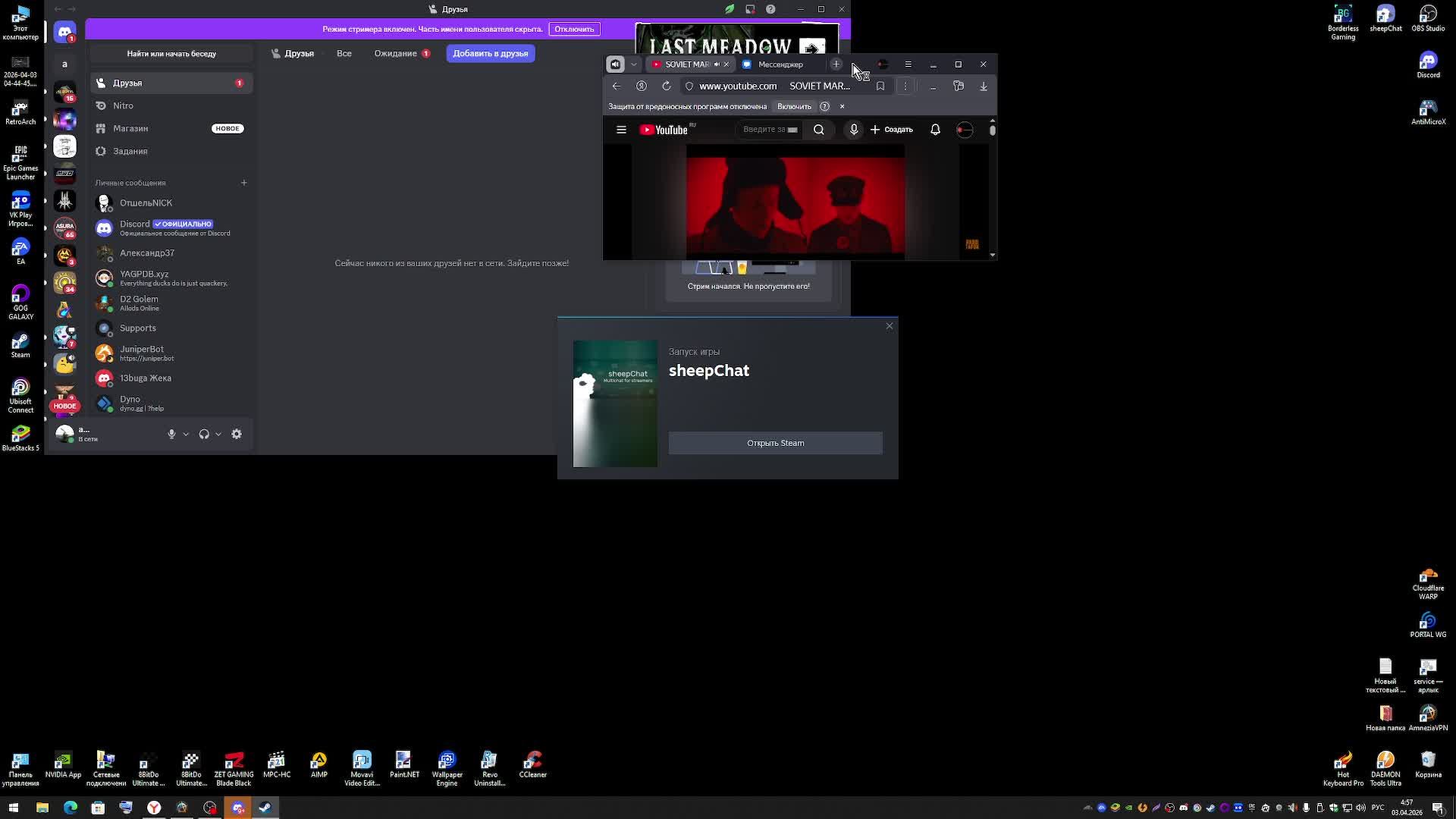The height and width of the screenshot is (819, 1456).
Task: Open Discord Магазин page
Action: point(130,128)
